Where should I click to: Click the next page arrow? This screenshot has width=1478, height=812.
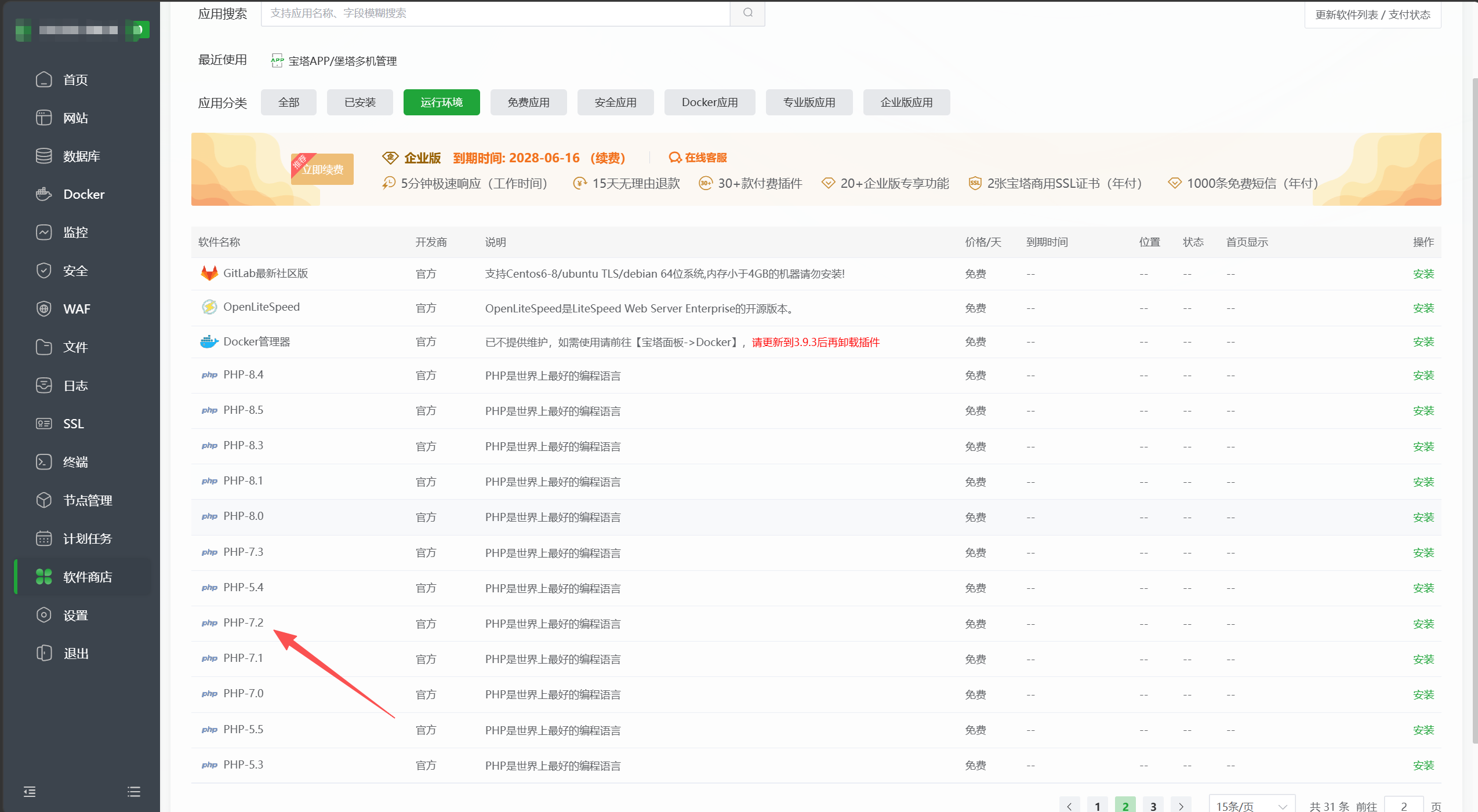(1181, 806)
